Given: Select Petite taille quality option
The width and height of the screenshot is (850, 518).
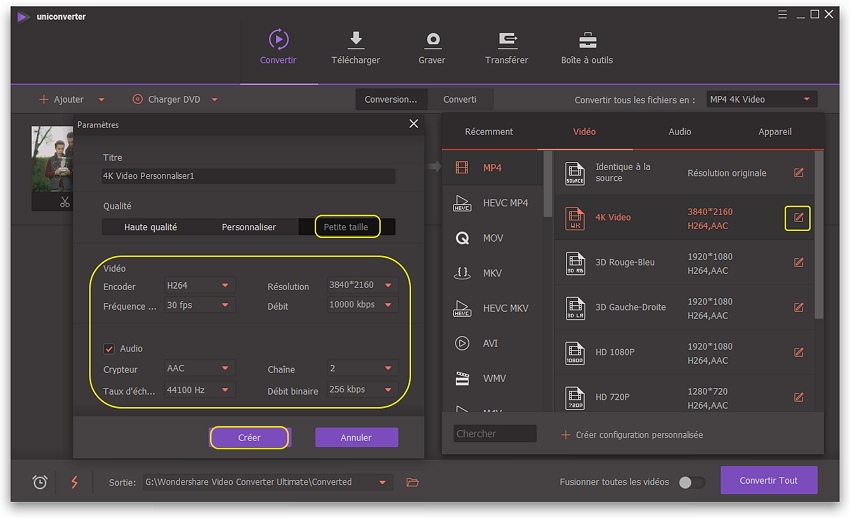Looking at the screenshot, I should pos(346,227).
